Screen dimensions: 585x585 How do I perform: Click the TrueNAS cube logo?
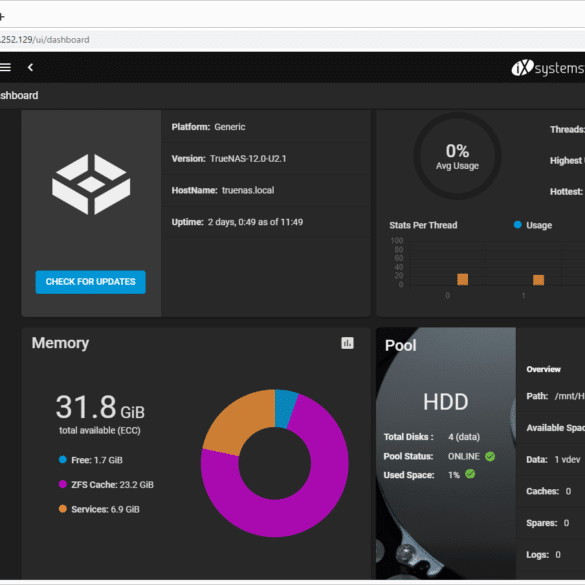pos(91,184)
